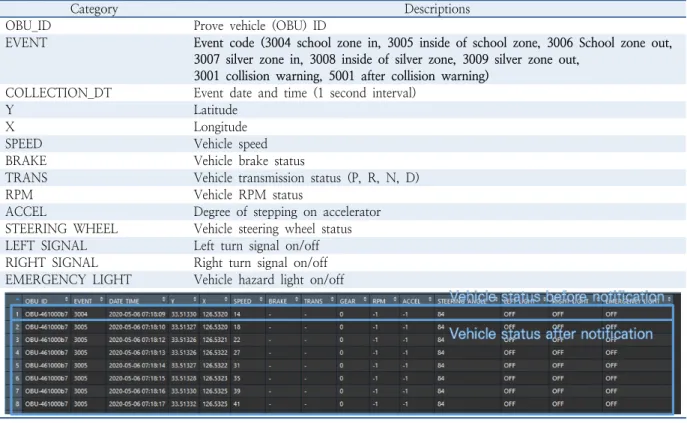Click speed value 14 in row 1
The image size is (687, 423).
237,314
